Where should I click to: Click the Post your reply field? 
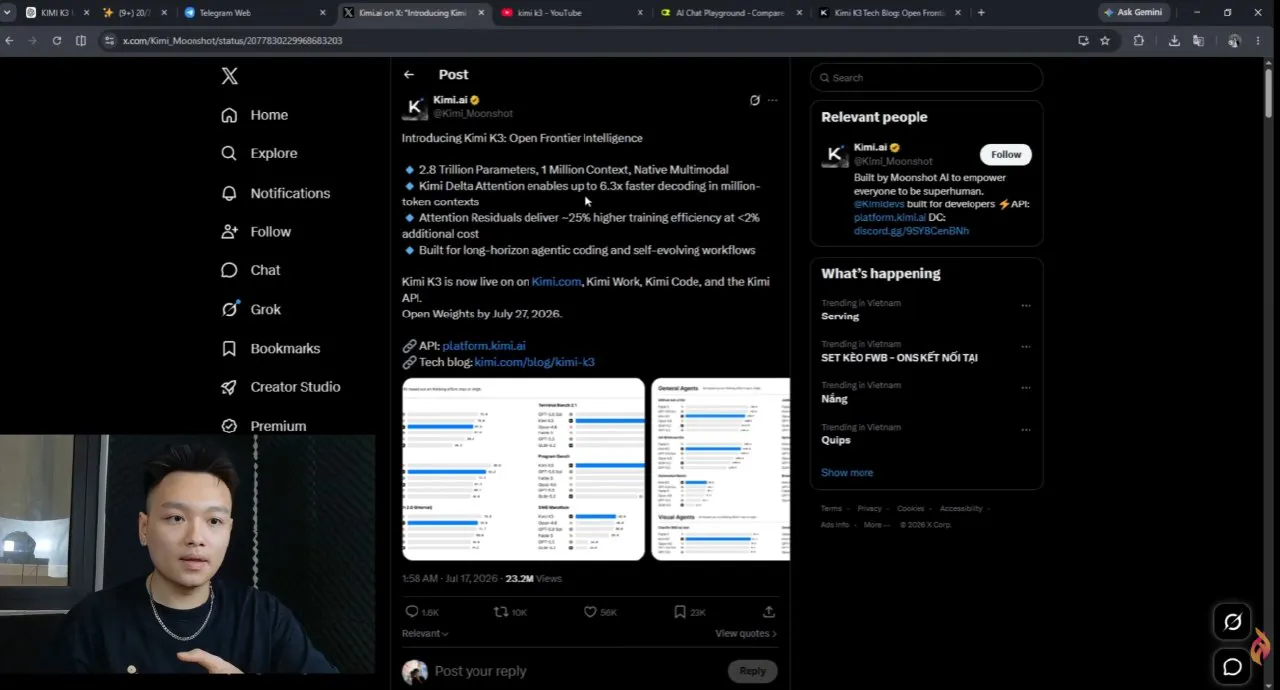tap(575, 671)
